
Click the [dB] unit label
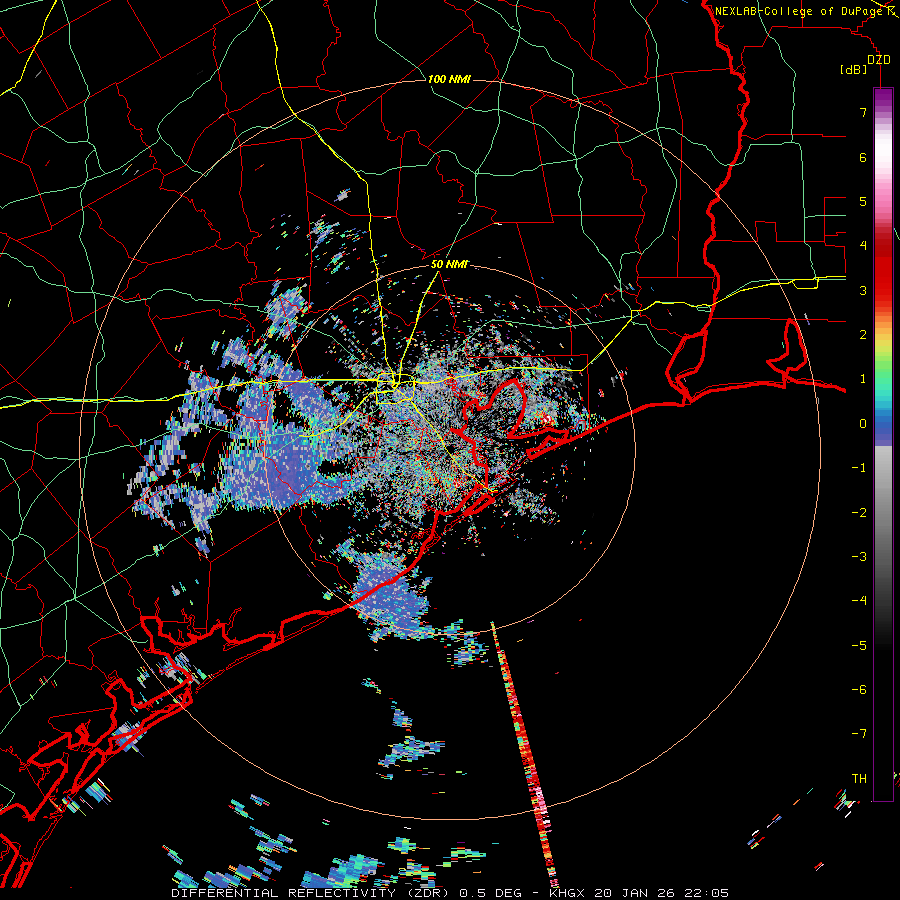pyautogui.click(x=854, y=69)
